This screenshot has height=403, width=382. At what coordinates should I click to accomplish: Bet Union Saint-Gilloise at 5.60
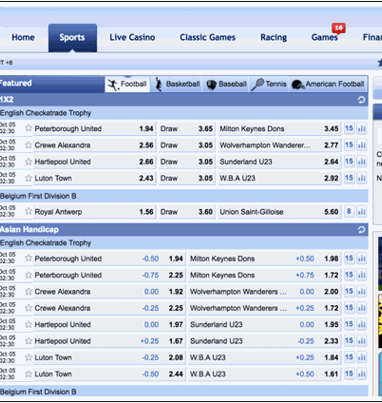pos(279,212)
